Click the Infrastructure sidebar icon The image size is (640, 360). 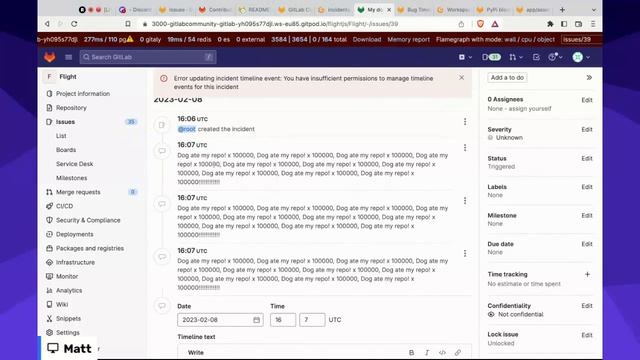click(49, 262)
